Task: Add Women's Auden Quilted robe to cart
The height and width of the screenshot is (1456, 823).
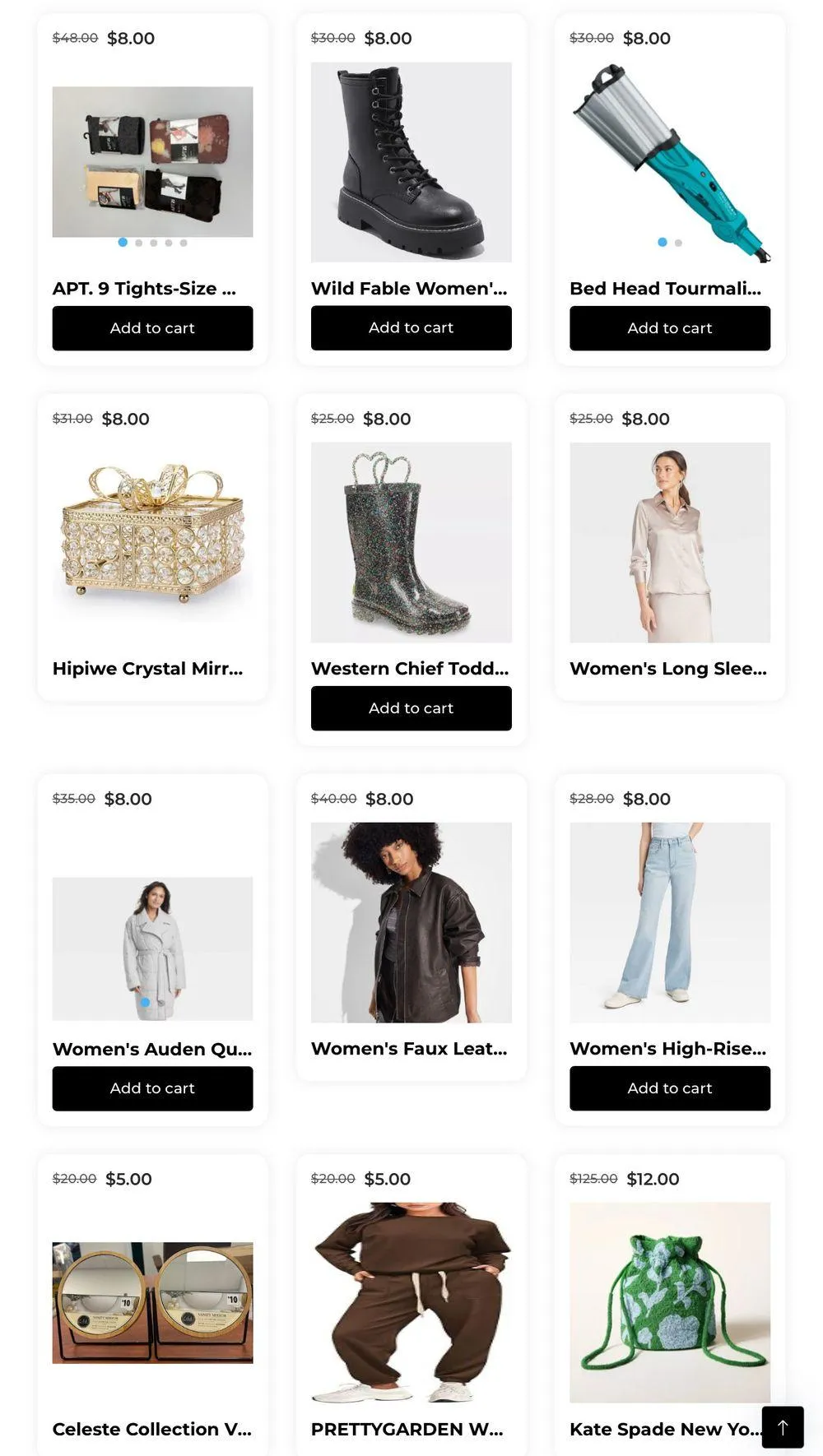Action: (x=152, y=1088)
